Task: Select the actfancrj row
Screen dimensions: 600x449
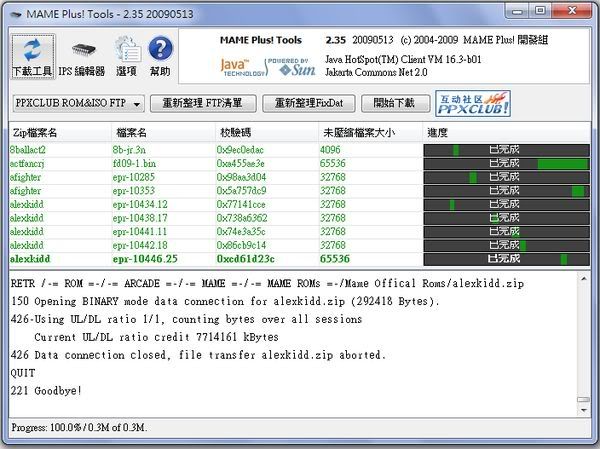Action: (x=299, y=163)
